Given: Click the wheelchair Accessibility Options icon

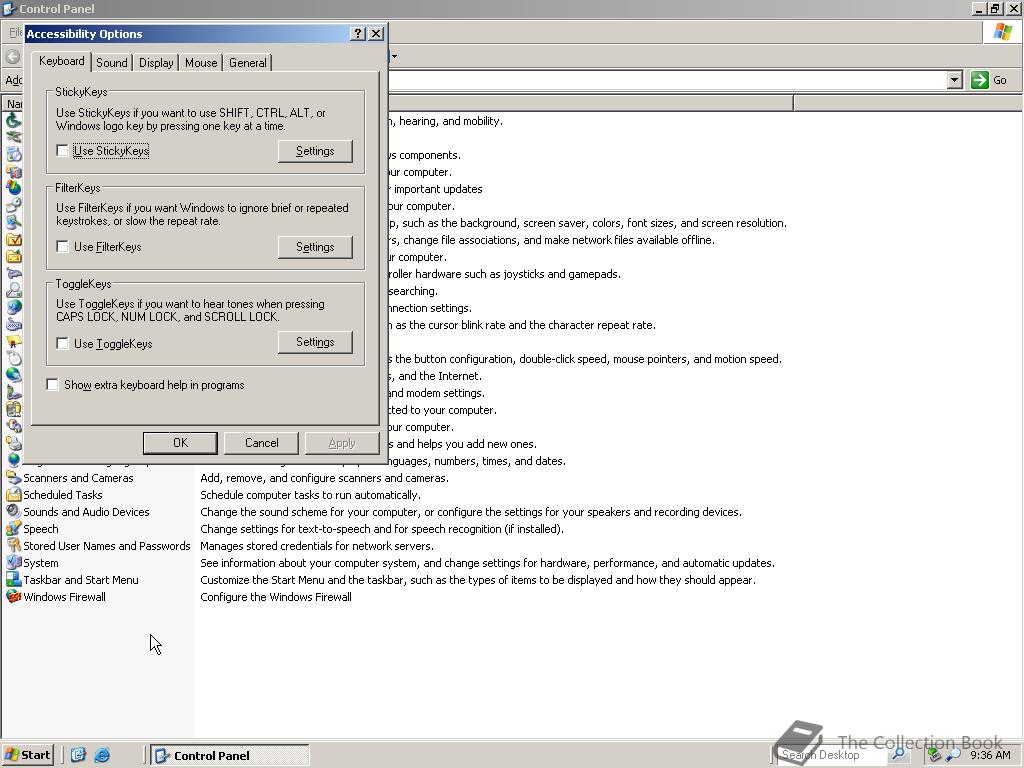Looking at the screenshot, I should pos(13,121).
